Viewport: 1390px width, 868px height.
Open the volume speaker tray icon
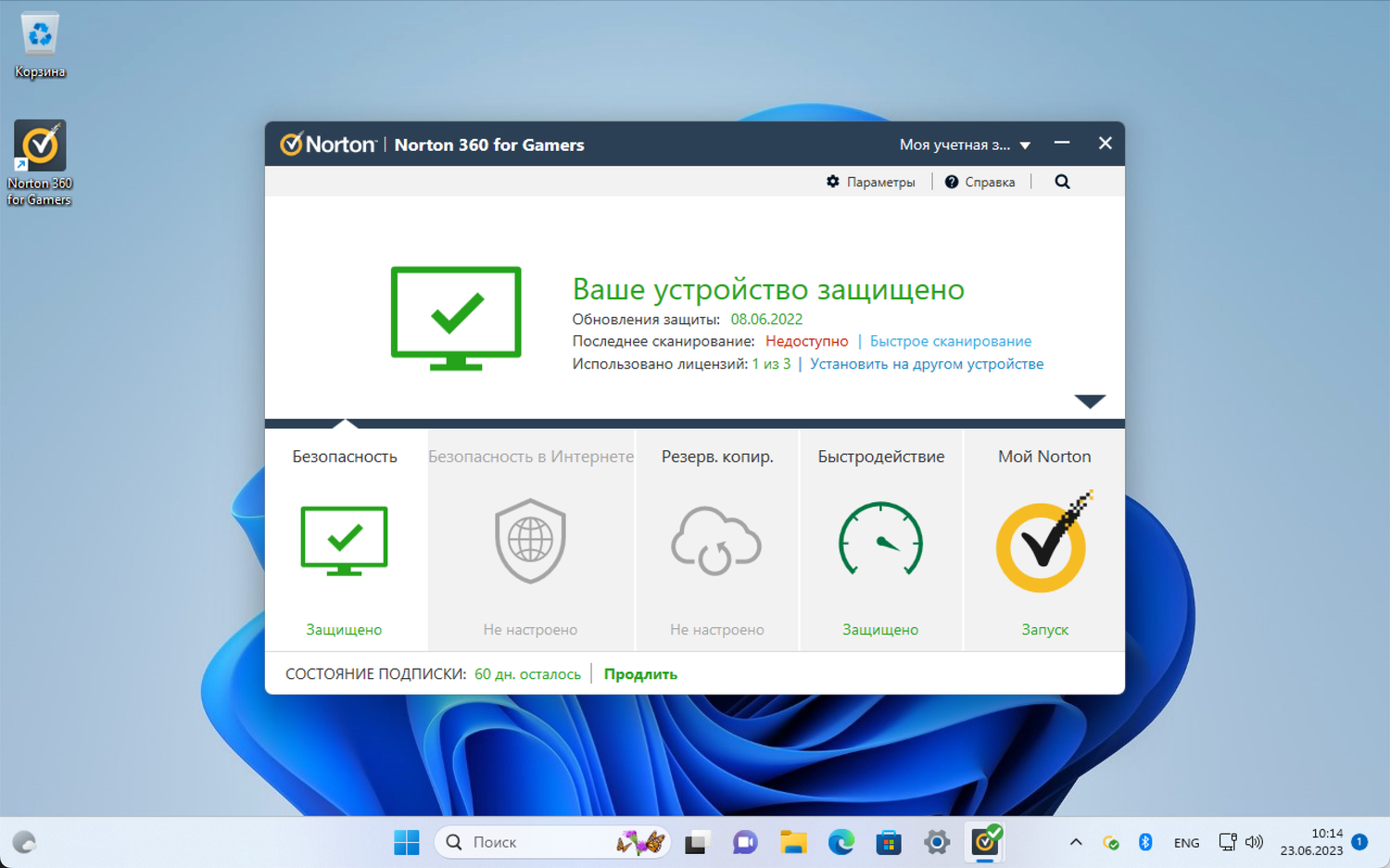click(x=1254, y=842)
